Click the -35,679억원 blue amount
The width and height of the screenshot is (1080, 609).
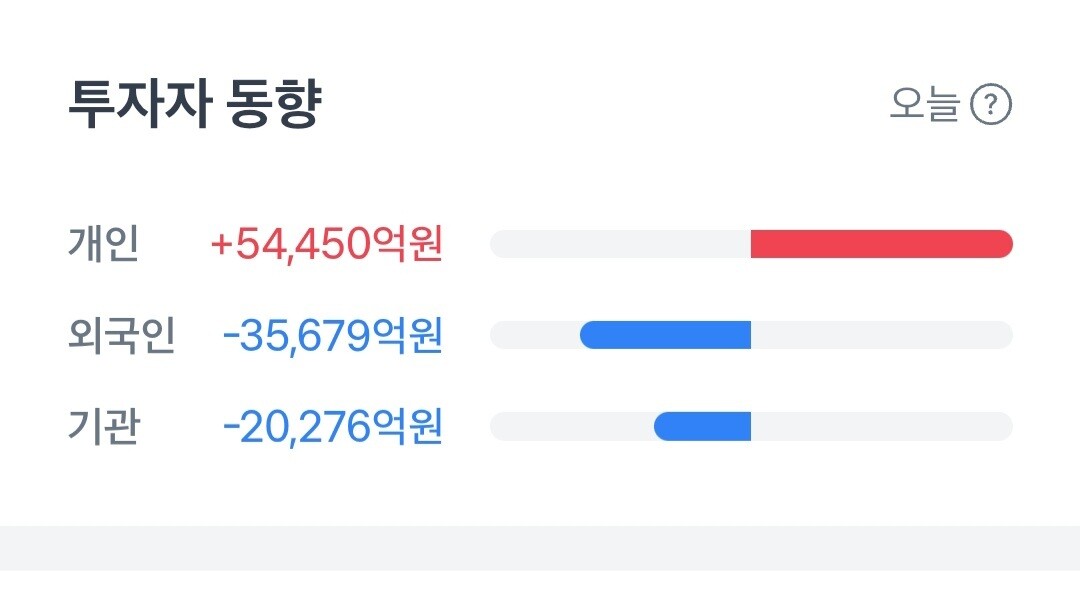(x=333, y=336)
